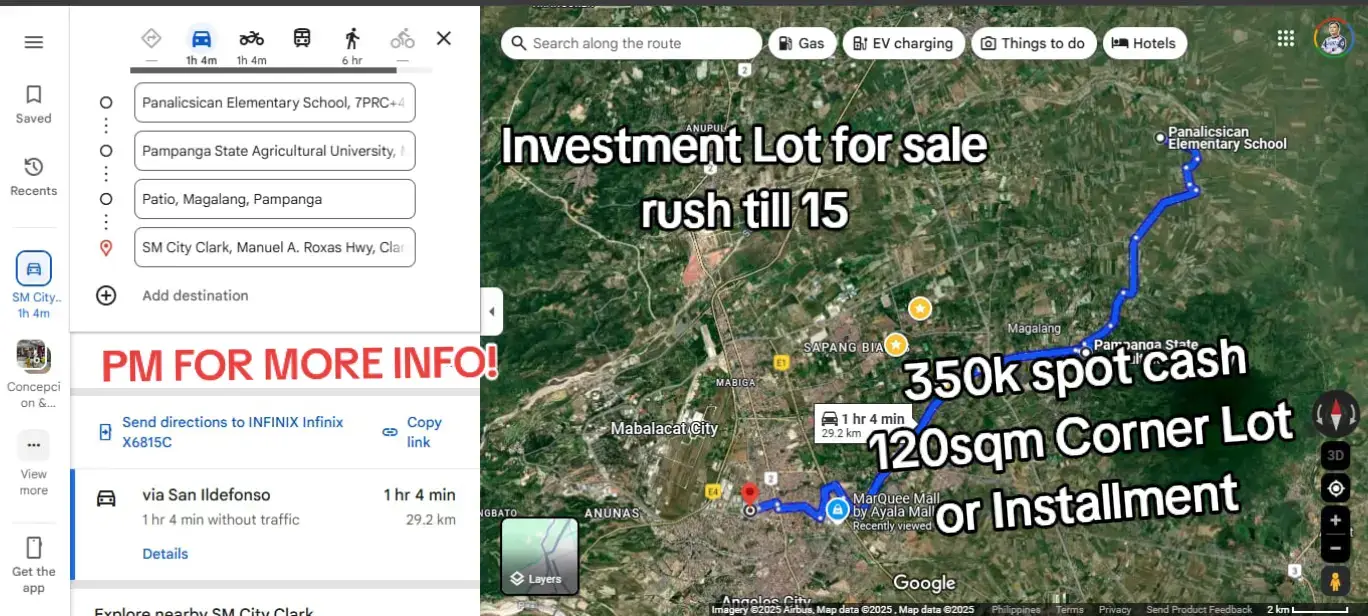Screen dimensions: 1368x616
Task: Zoom out on the map
Action: pos(1335,548)
